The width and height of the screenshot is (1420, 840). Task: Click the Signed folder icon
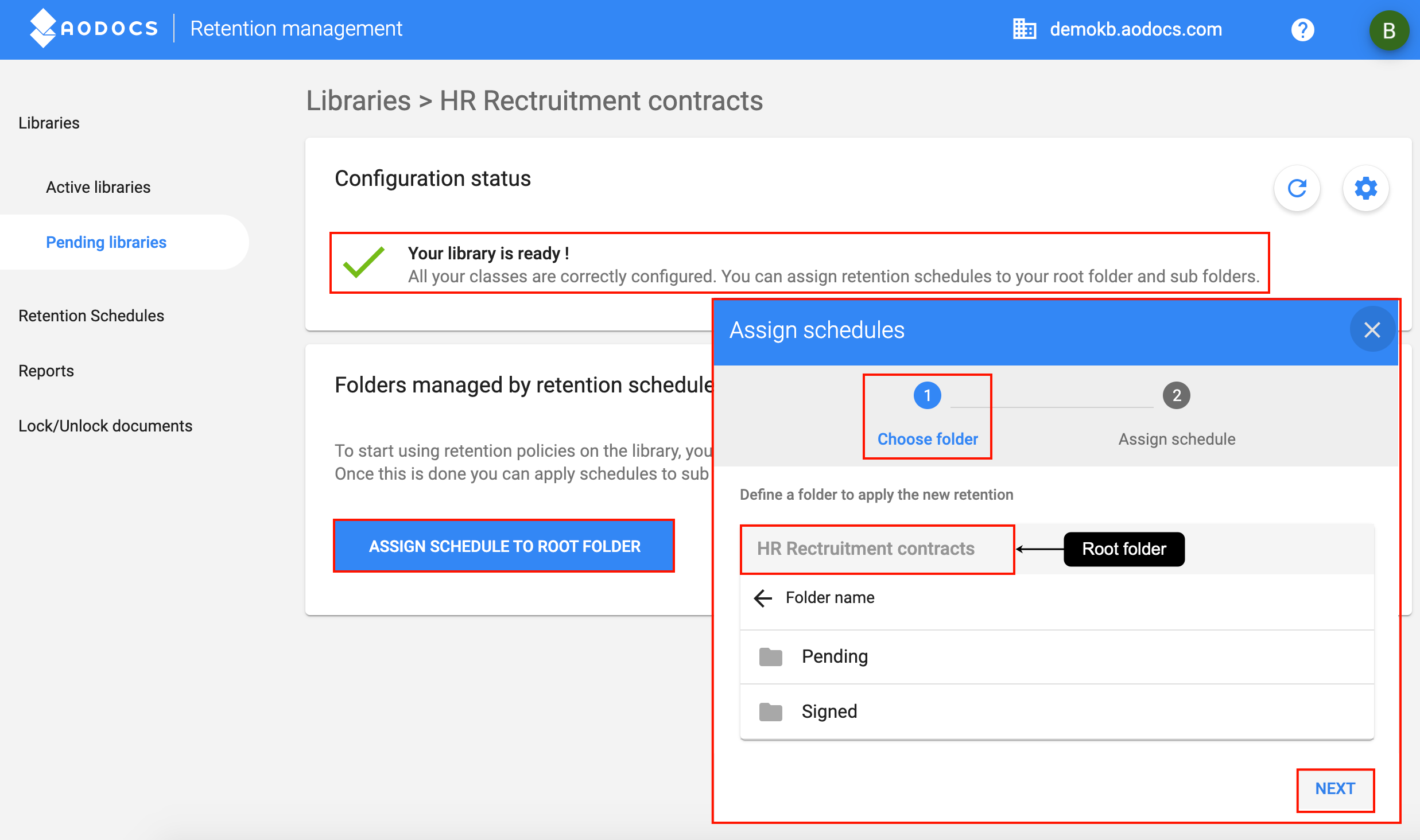pyautogui.click(x=770, y=711)
